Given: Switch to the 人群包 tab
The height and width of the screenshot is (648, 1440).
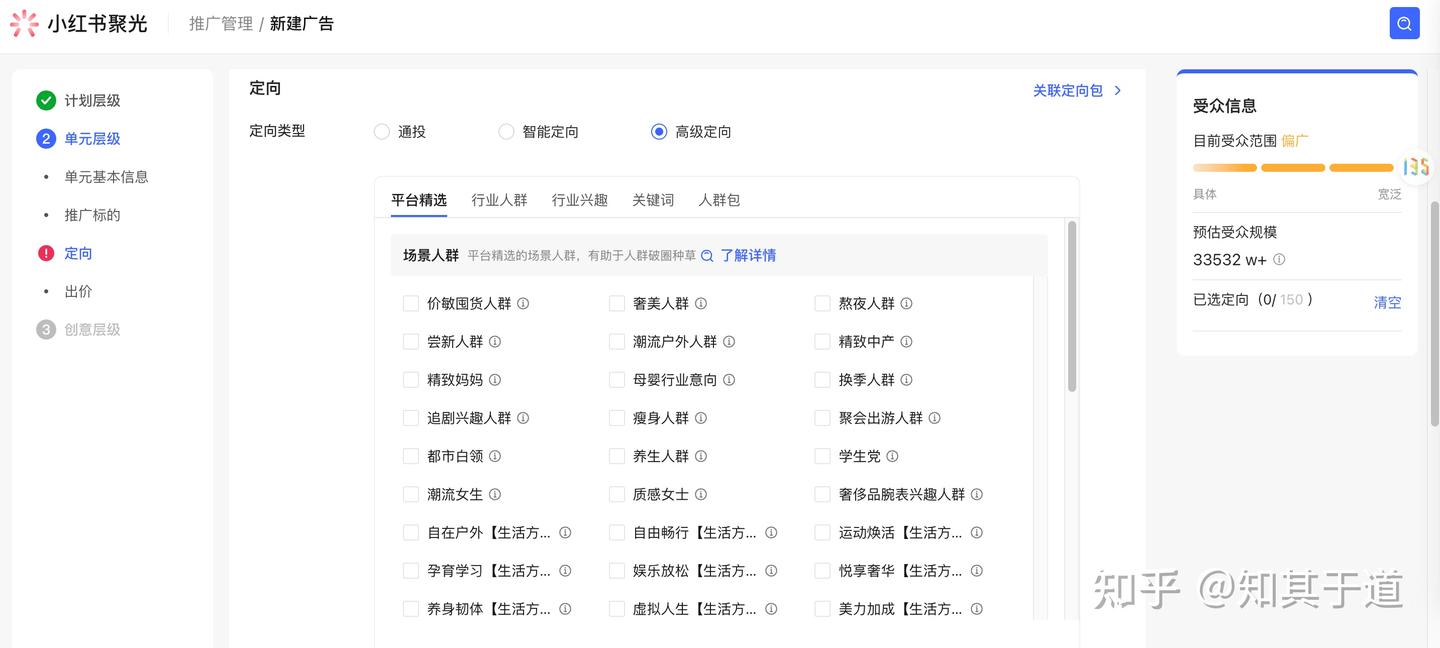Looking at the screenshot, I should pos(719,200).
